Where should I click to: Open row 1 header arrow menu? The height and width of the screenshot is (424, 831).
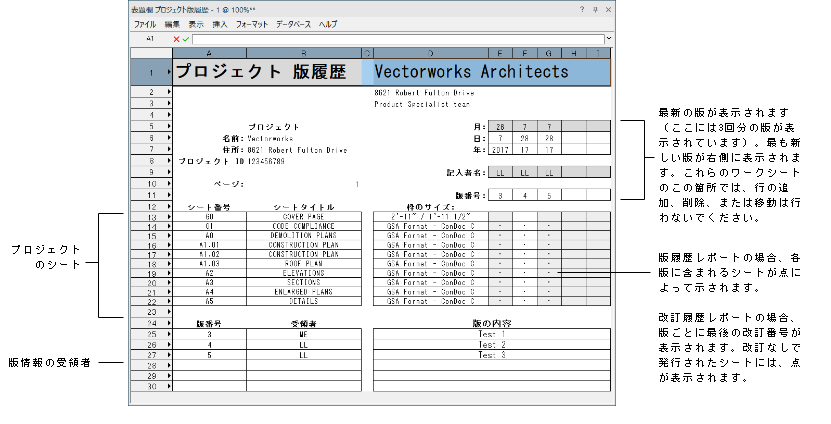pyautogui.click(x=169, y=72)
